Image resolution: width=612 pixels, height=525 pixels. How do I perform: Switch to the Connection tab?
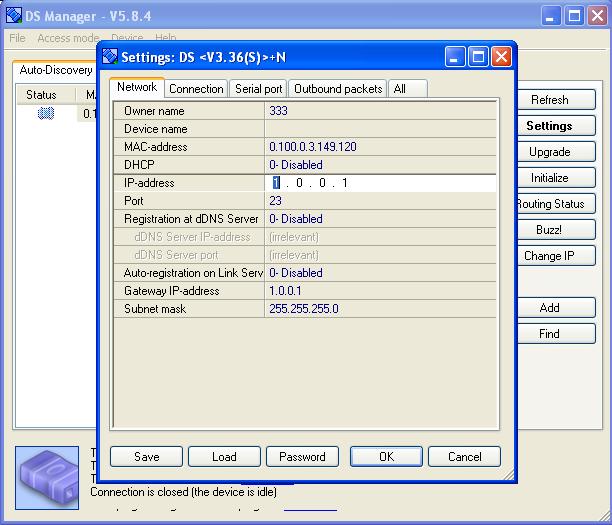[196, 89]
